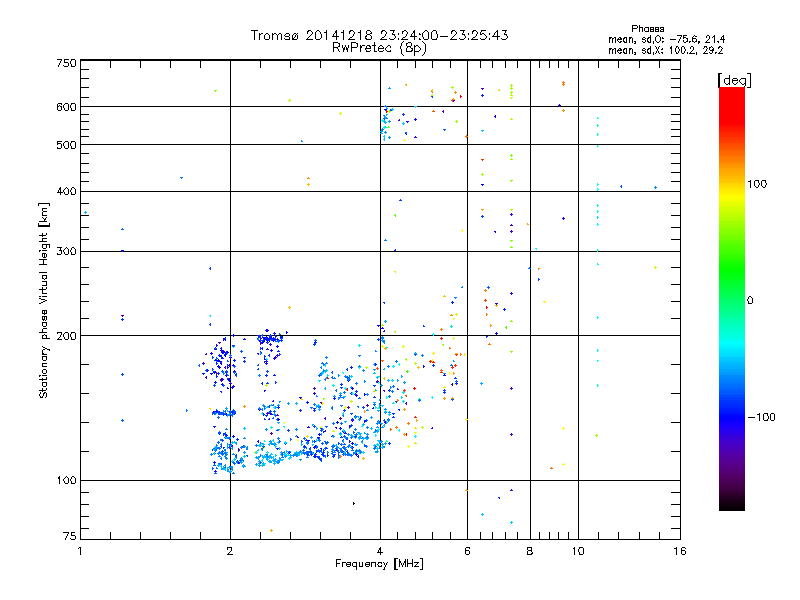Screen dimensions: 800x600
Task: Click the '500' y-axis tick label
Action: click(x=66, y=145)
